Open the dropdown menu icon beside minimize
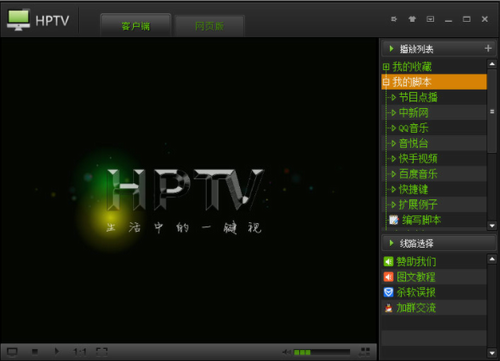 (430, 19)
